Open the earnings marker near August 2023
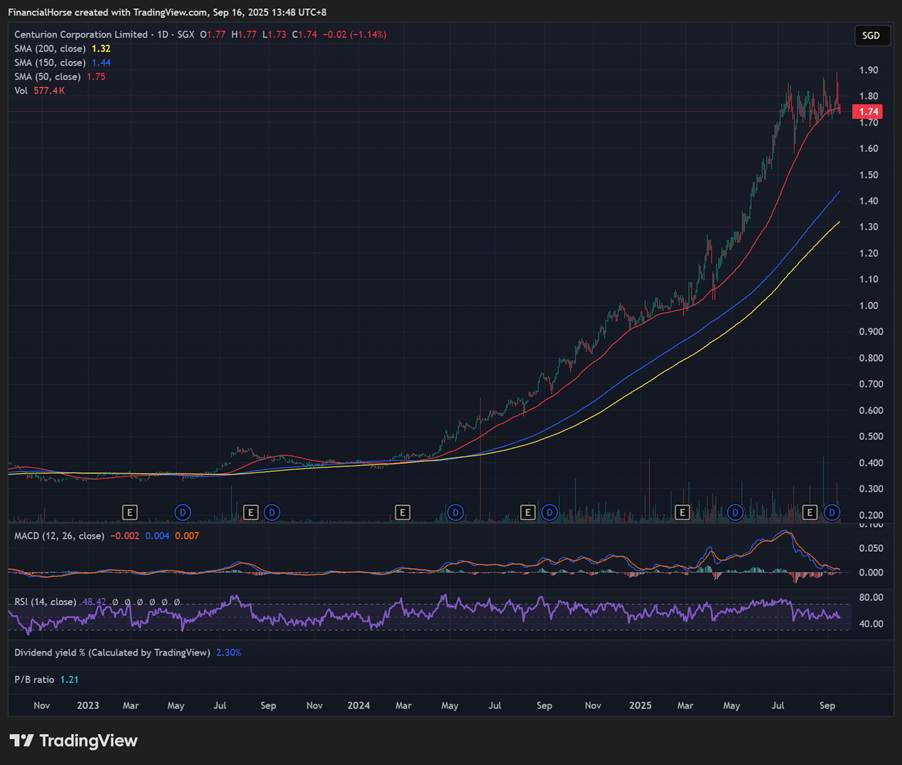Screen dimensions: 902x765 coord(250,512)
